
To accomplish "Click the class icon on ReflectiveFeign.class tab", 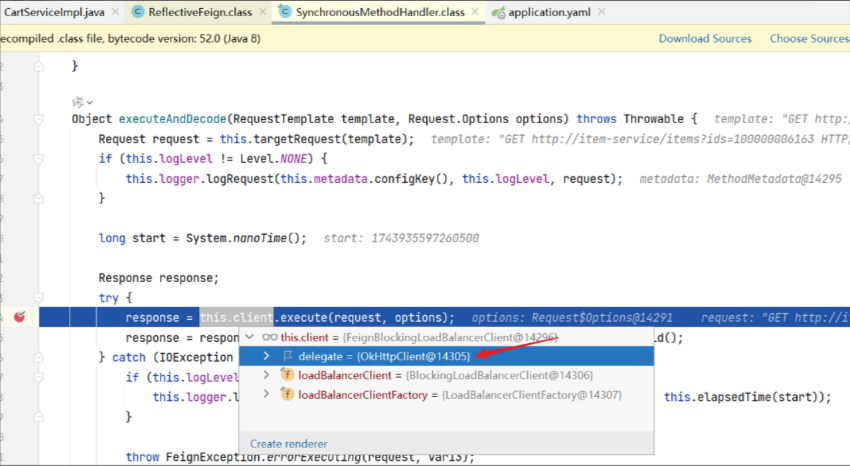I will click(x=138, y=11).
